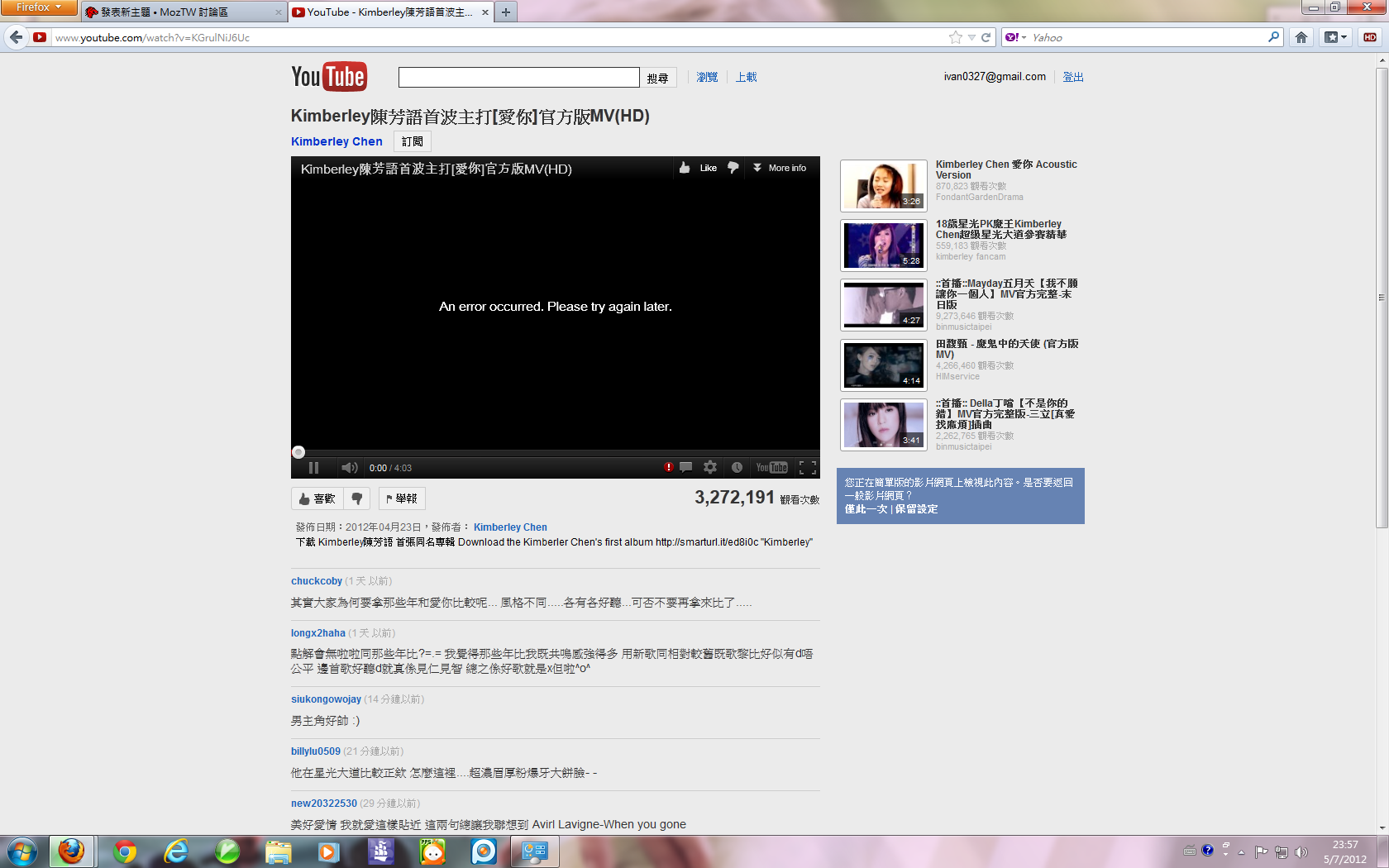Open the Kimberley Chen Acoustic Version thumbnail
Viewport: 1389px width, 868px height.
pyautogui.click(x=884, y=186)
